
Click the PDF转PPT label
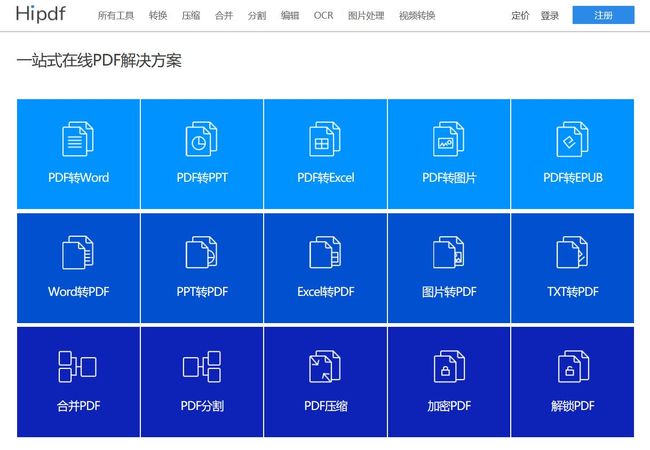point(202,178)
